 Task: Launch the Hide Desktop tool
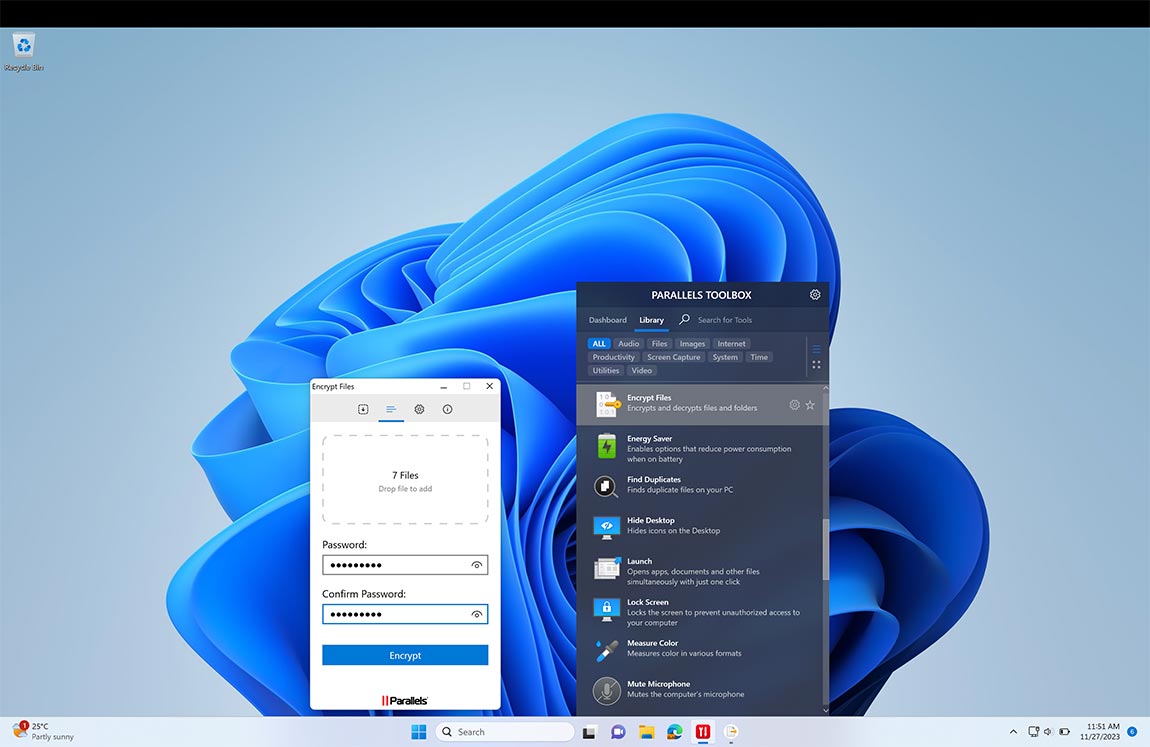tap(660, 525)
